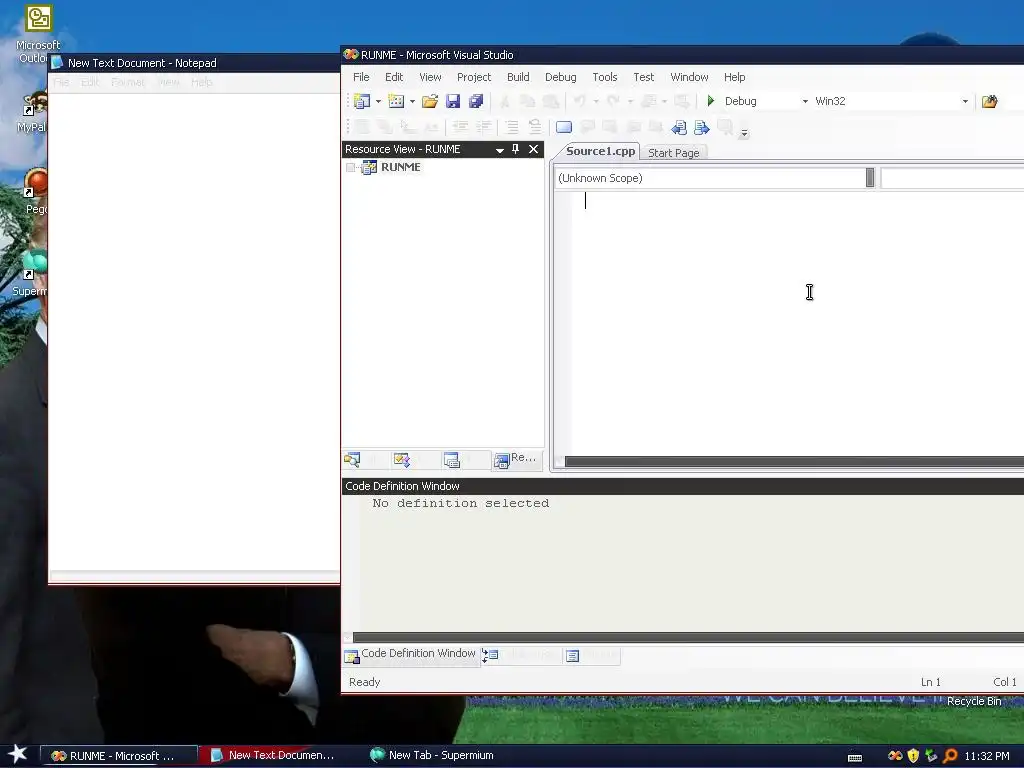Image resolution: width=1024 pixels, height=768 pixels.
Task: Switch to the Solution Explorer tab icon
Action: point(352,460)
